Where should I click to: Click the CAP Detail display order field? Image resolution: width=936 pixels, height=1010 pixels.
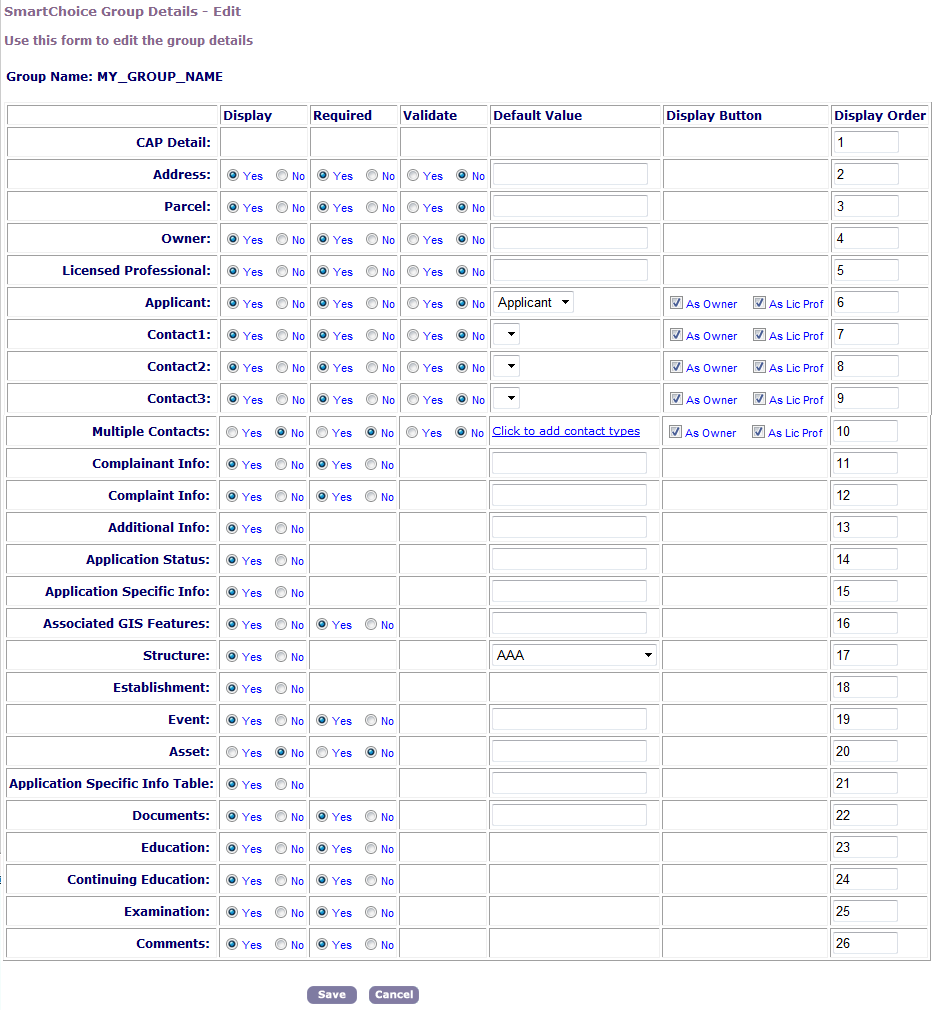[865, 142]
